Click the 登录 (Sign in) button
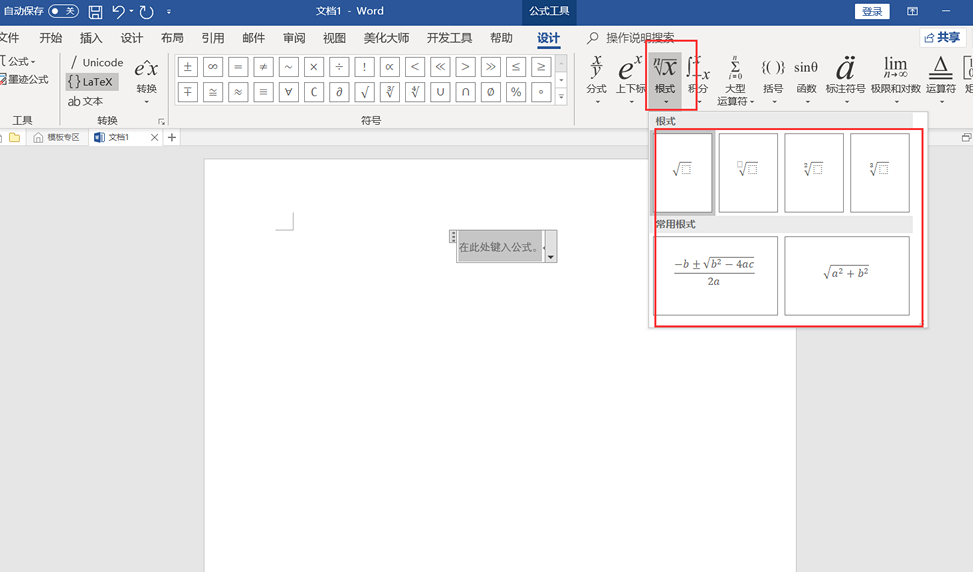 872,11
